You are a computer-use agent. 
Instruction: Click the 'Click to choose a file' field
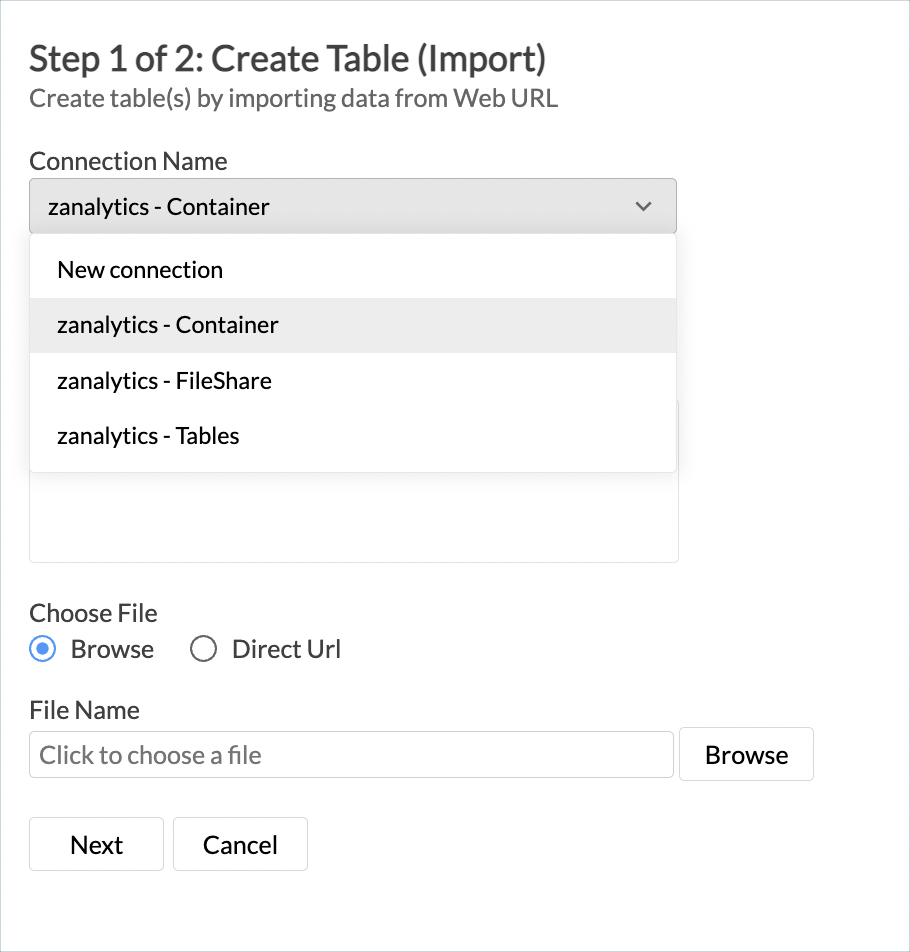(350, 754)
